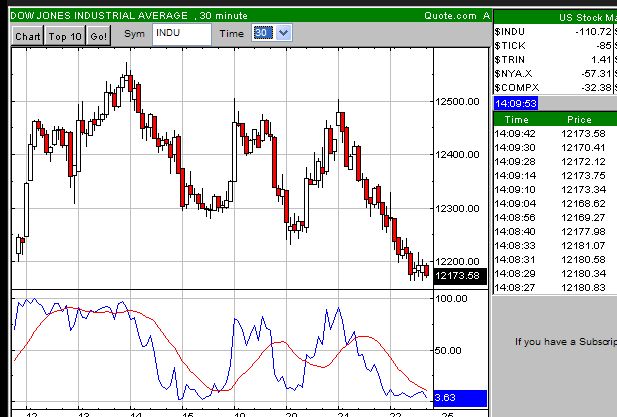Expand the Time interval dropdown arrow
This screenshot has height=417, width=617.
(283, 33)
